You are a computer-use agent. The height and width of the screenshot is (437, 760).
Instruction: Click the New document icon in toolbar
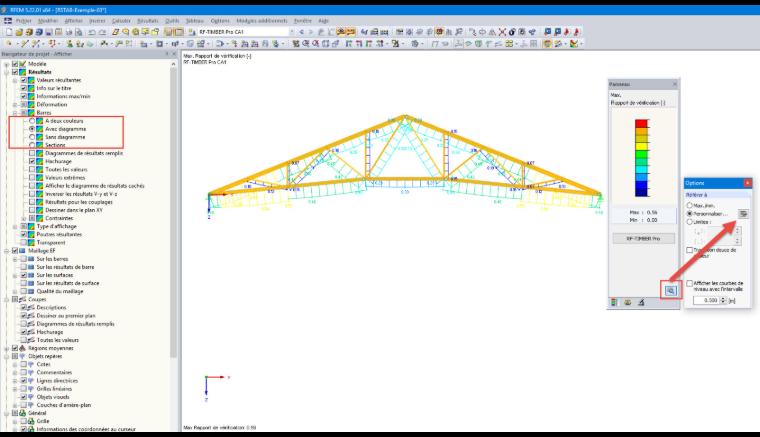[x=9, y=32]
